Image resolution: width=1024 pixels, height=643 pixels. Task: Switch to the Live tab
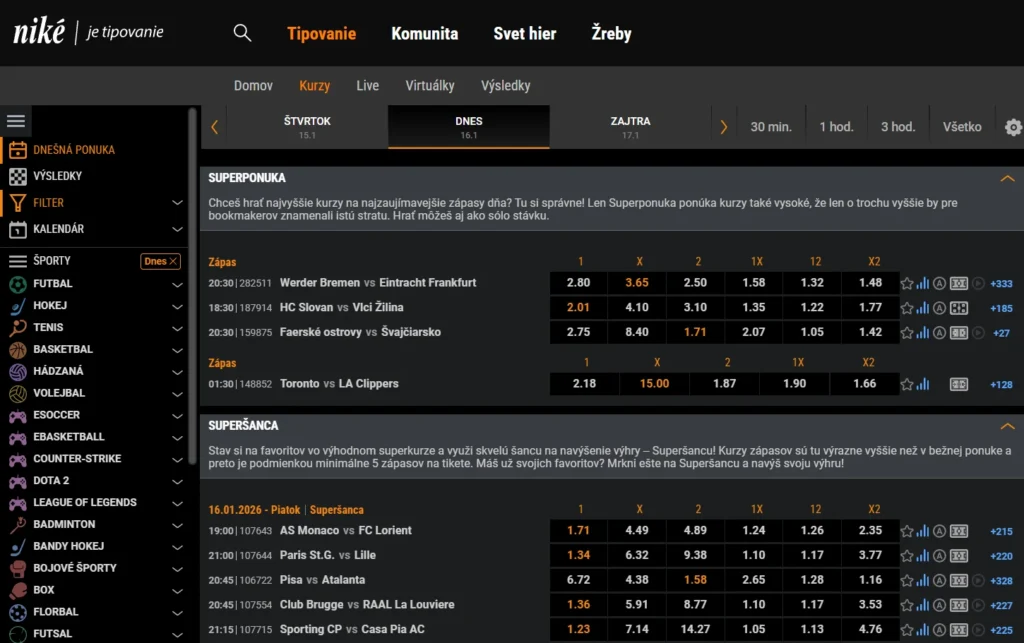pos(367,86)
